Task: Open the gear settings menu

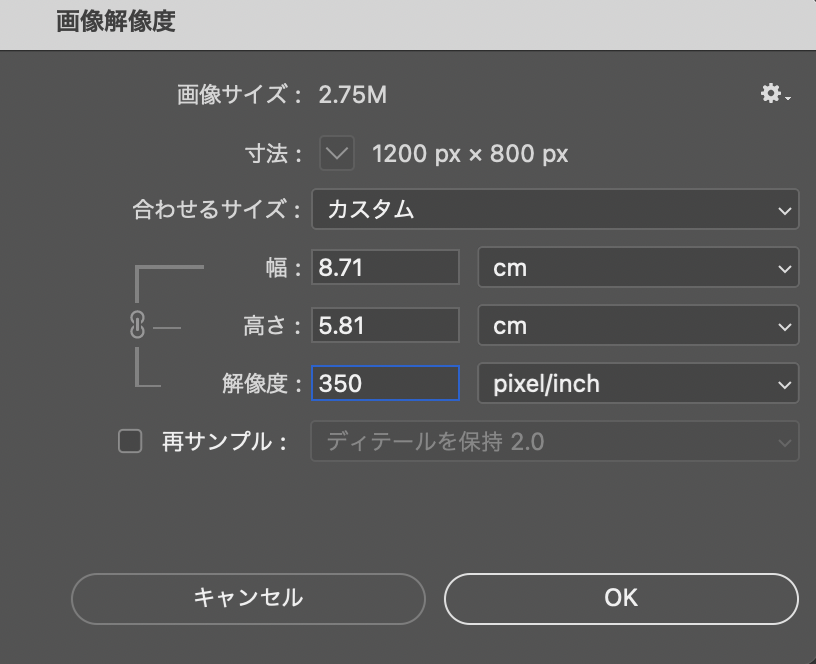Action: pos(775,95)
